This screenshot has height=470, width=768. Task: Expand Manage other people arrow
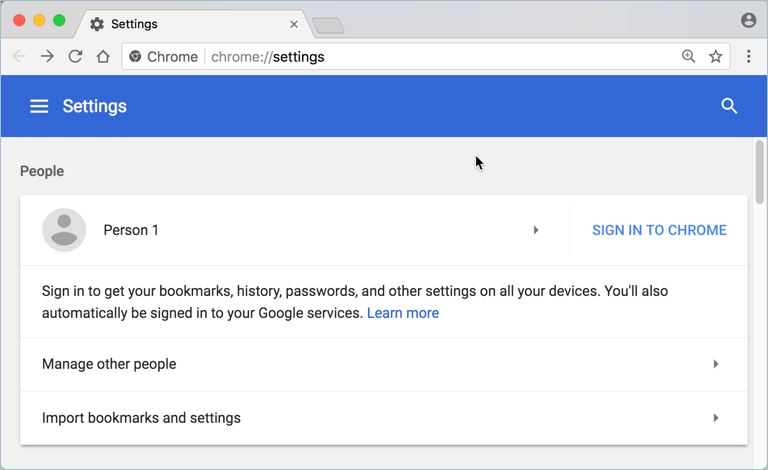716,364
